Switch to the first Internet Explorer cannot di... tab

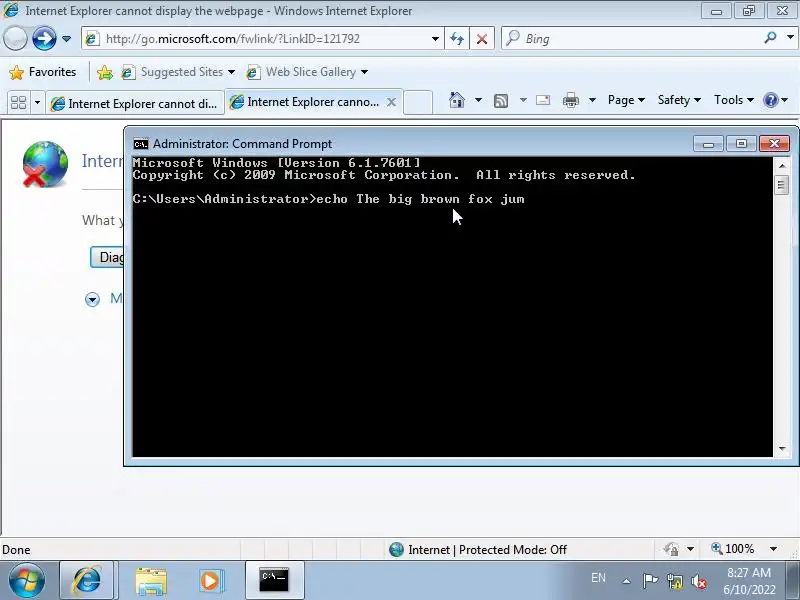(x=135, y=104)
